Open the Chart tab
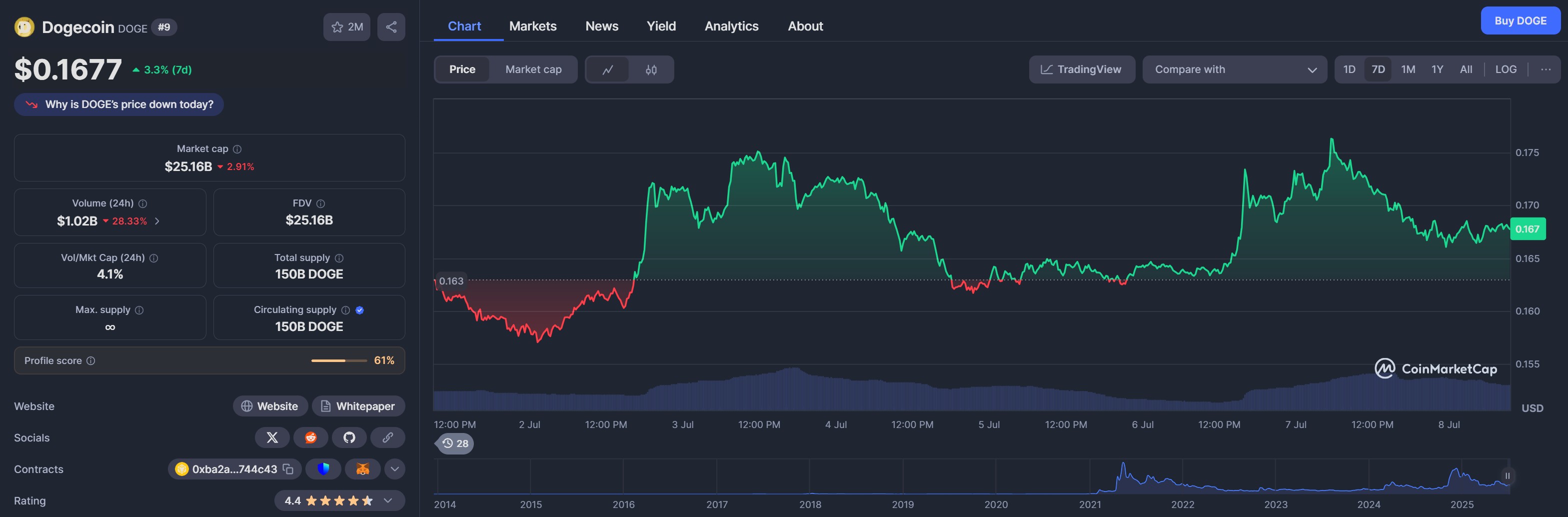Screen dimensions: 1568x517 464,26
